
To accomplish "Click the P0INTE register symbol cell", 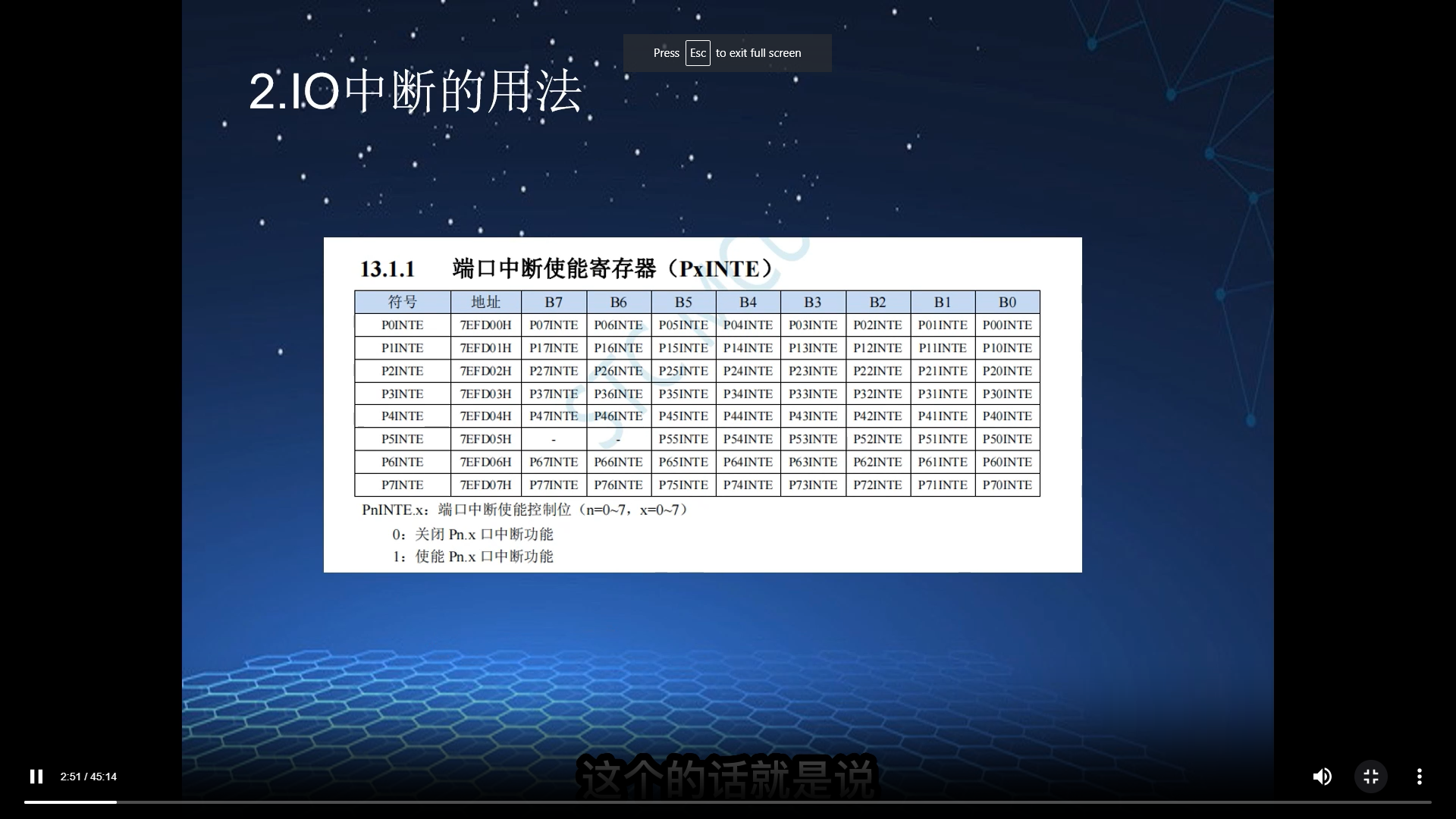I will (x=403, y=325).
